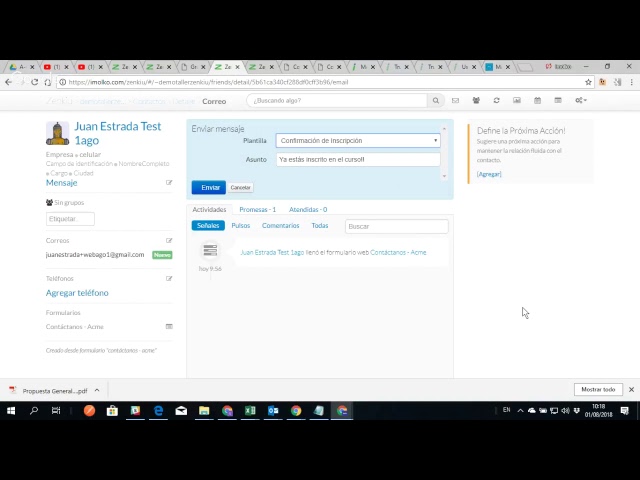Click Juan Estrada Test 1ago contact name heading
640x480 pixels.
(x=118, y=133)
